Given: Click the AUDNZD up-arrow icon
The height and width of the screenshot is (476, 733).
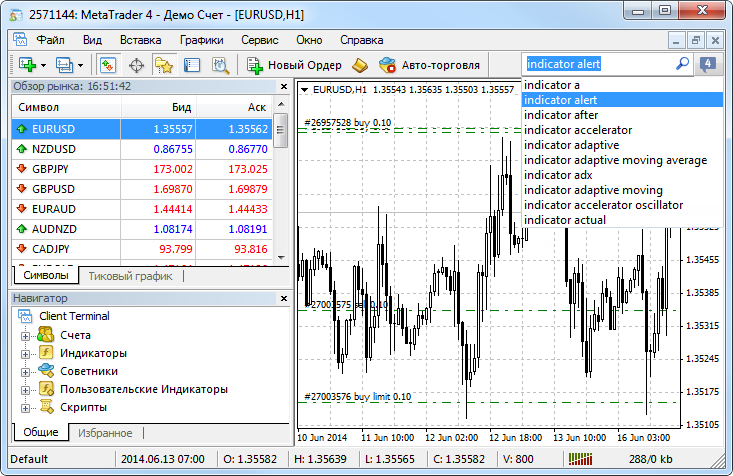Looking at the screenshot, I should [22, 229].
